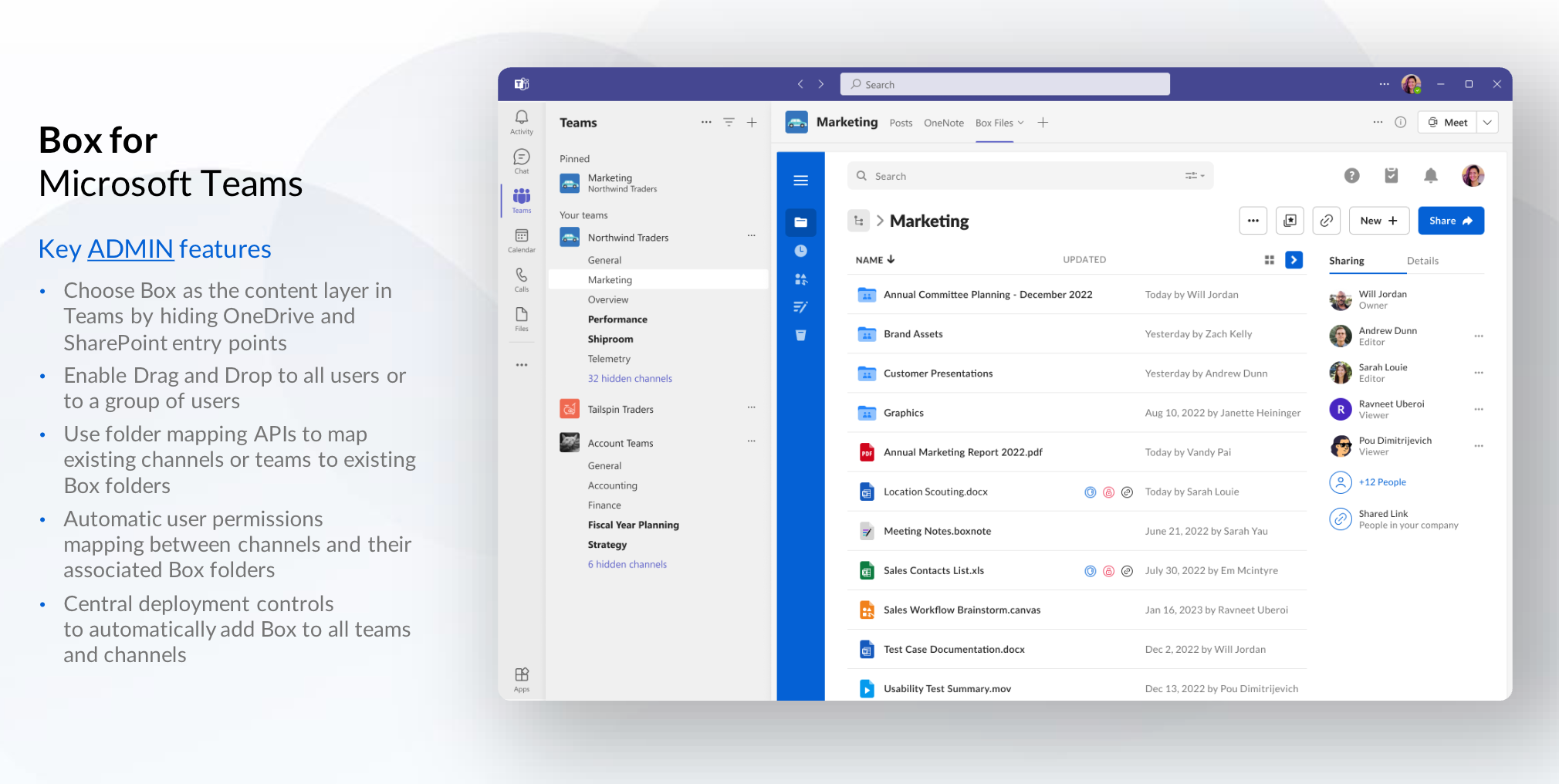Image resolution: width=1559 pixels, height=784 pixels.
Task: Select Performance channel
Action: pos(617,319)
